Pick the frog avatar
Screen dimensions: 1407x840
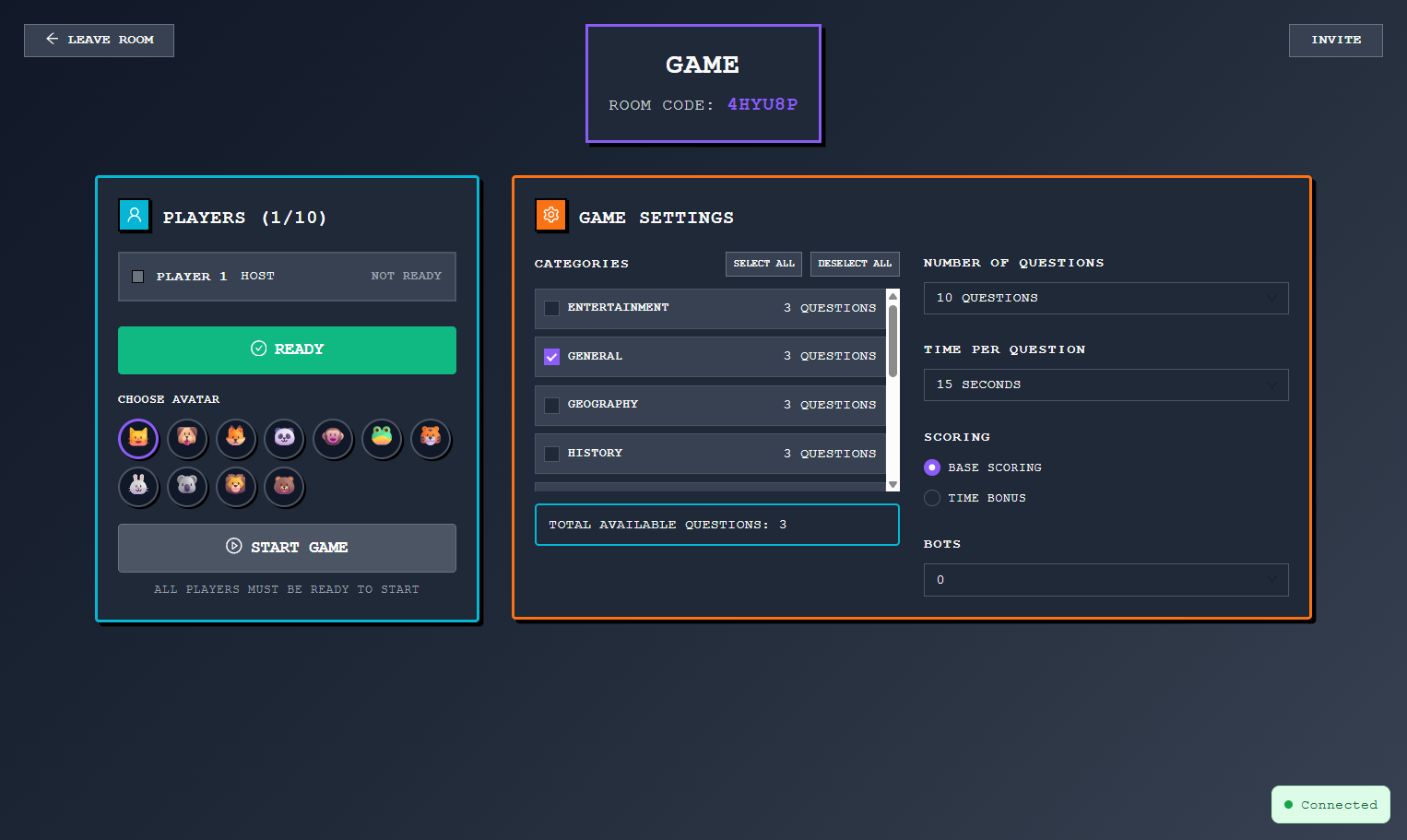click(382, 439)
